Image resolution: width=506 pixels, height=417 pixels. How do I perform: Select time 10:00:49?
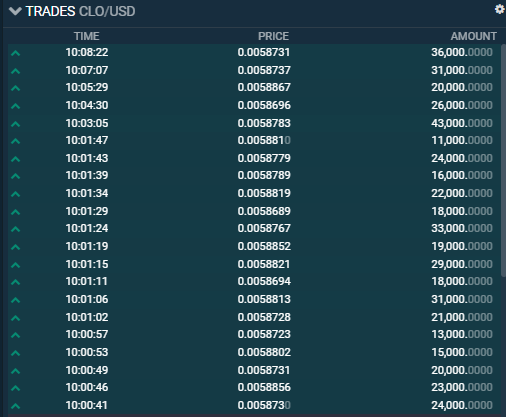(x=87, y=370)
